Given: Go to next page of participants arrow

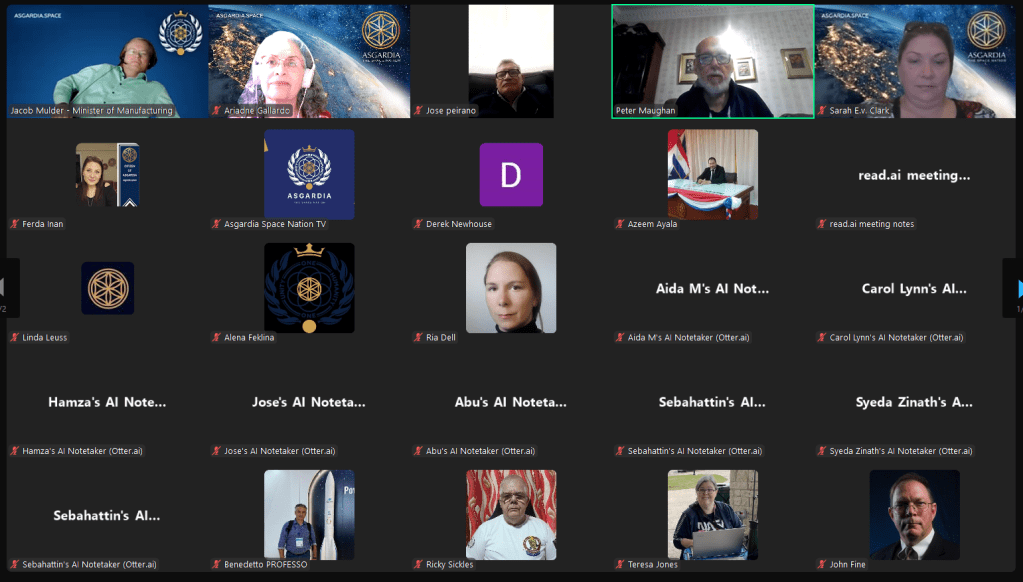Looking at the screenshot, I should [x=1014, y=288].
